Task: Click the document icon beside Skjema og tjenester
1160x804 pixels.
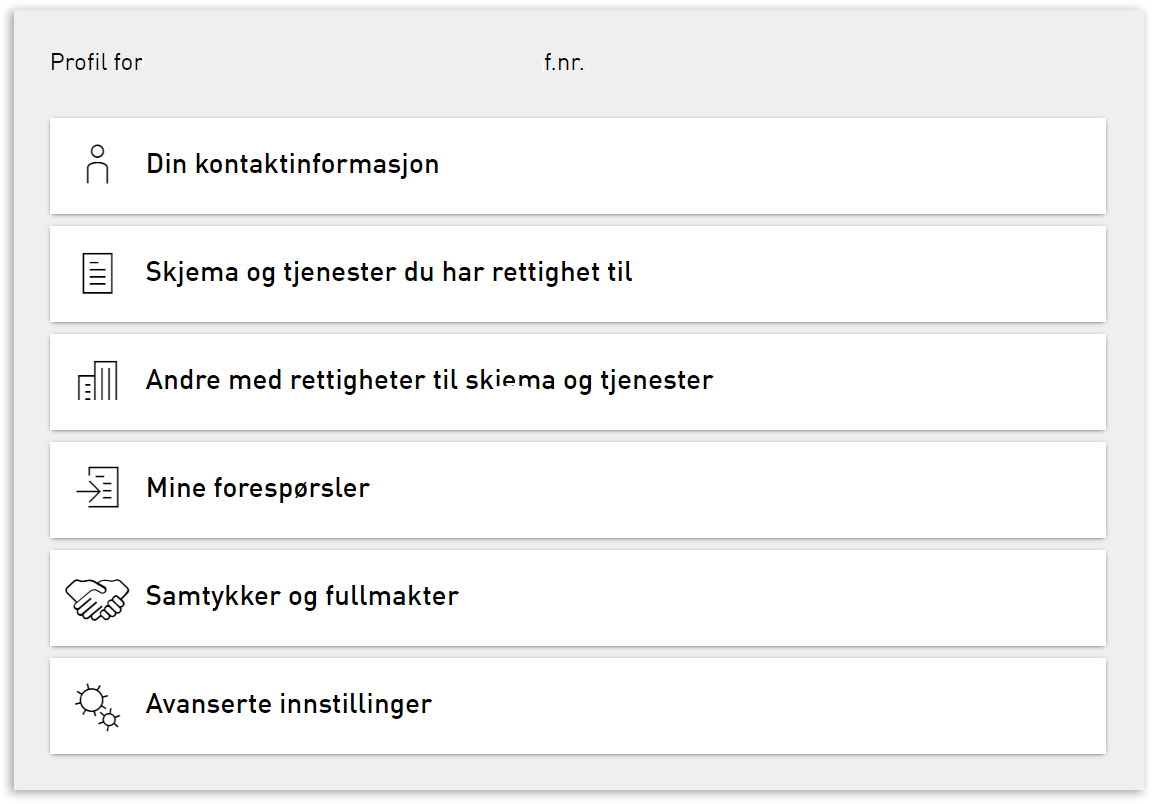Action: pyautogui.click(x=97, y=272)
